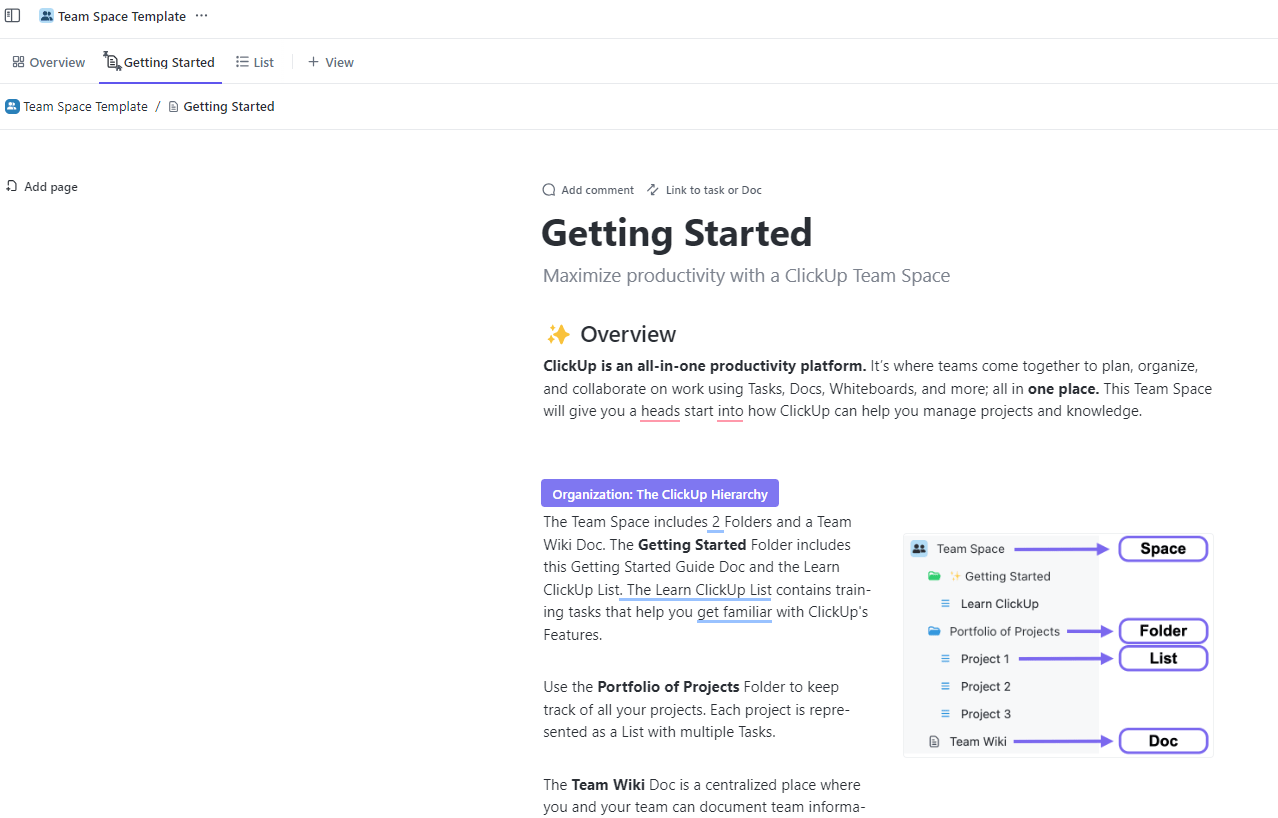Click the Team Space Template title in header
The image size is (1278, 818).
click(x=122, y=16)
